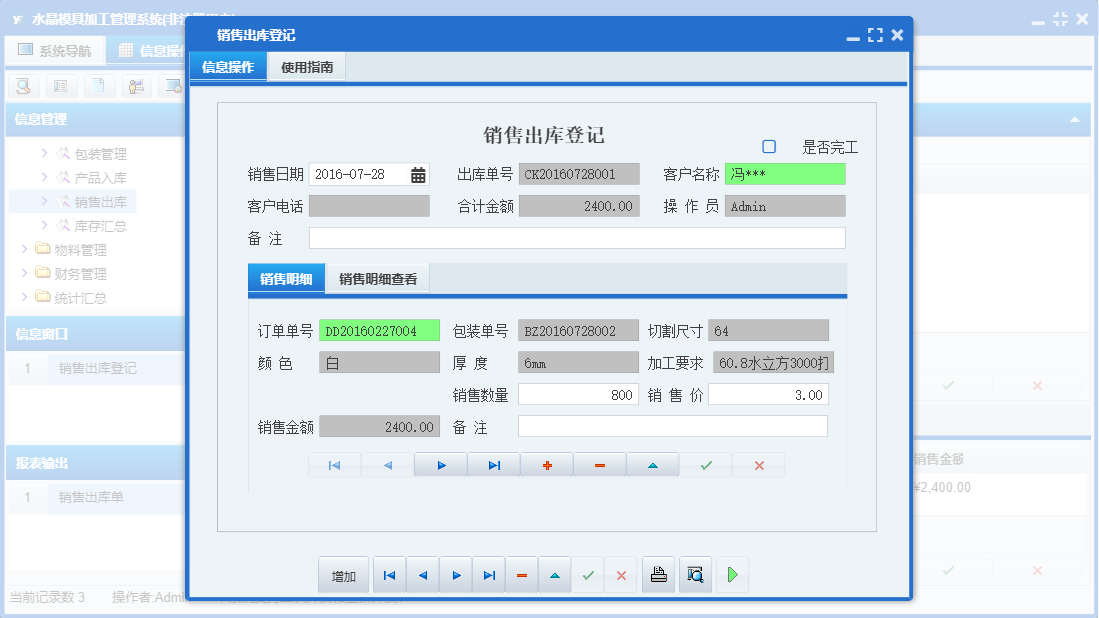Open the 销售日期 date picker
This screenshot has height=618, width=1099.
(419, 173)
